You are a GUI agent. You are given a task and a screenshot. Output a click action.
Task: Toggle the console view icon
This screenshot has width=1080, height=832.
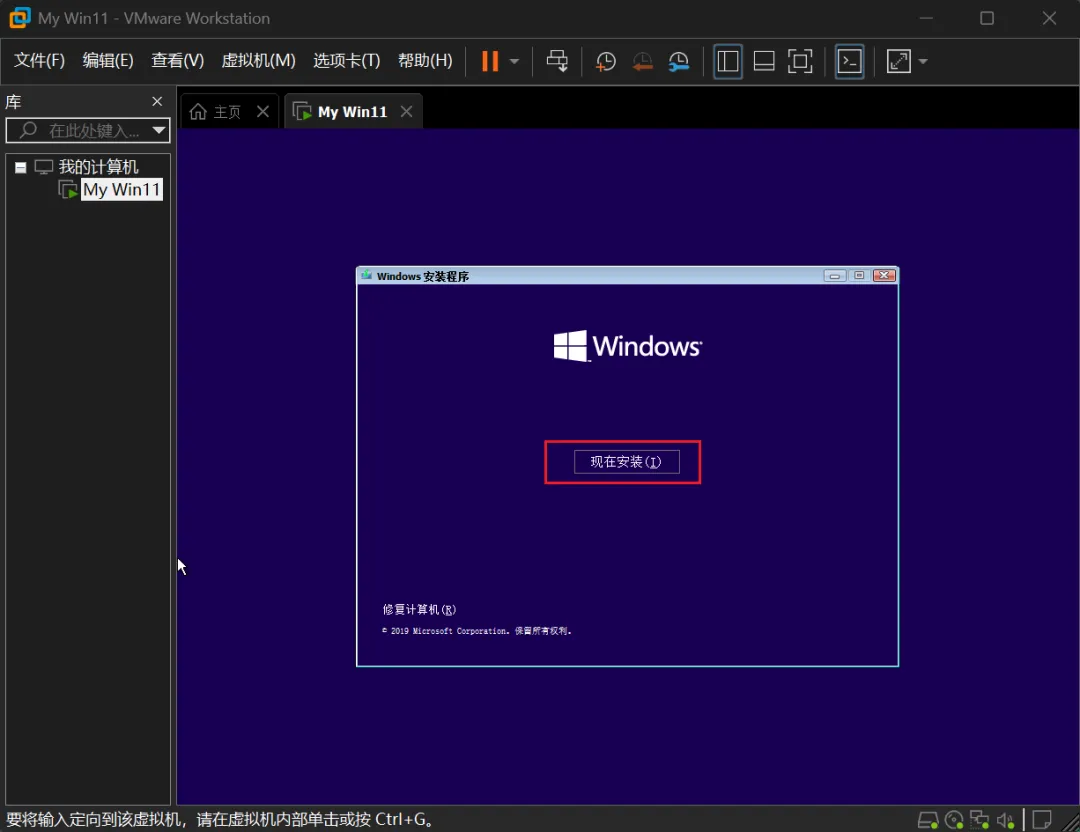[x=849, y=61]
